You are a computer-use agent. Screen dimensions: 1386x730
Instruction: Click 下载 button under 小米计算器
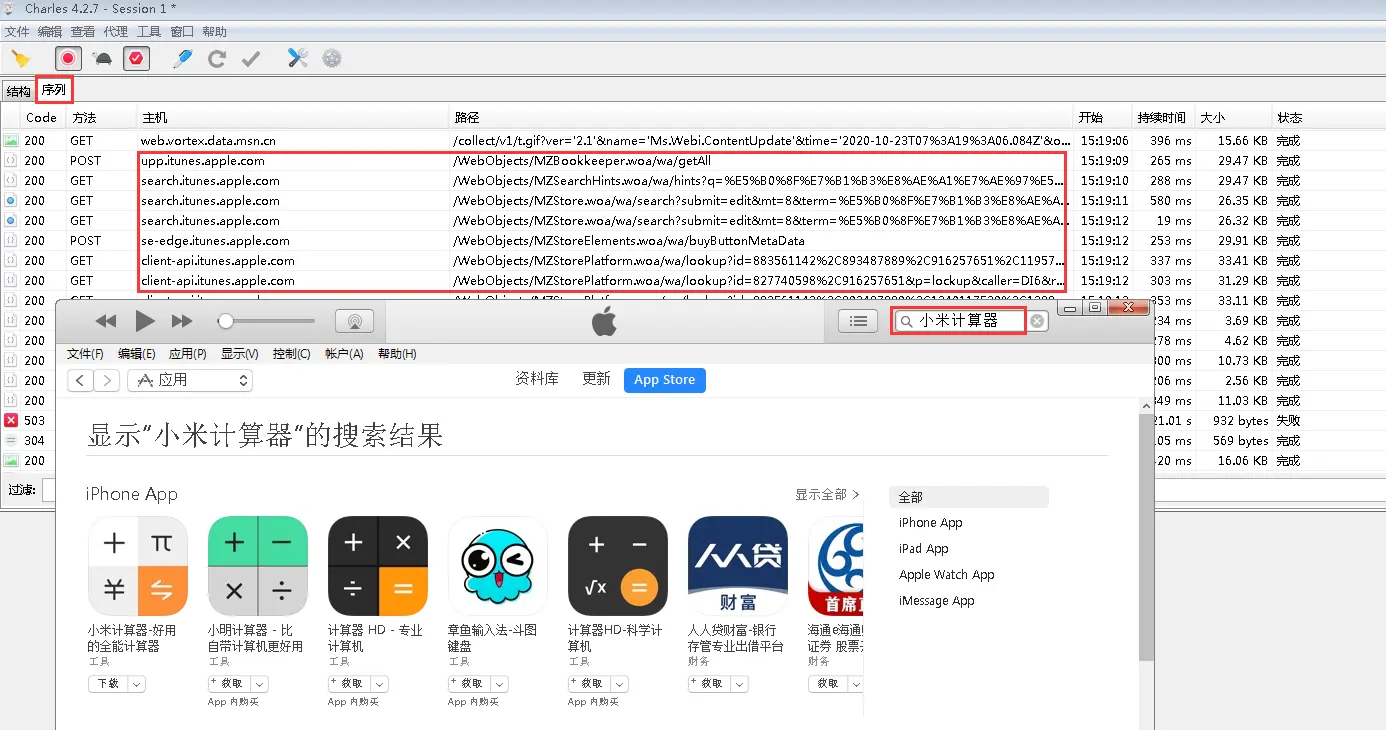click(108, 684)
